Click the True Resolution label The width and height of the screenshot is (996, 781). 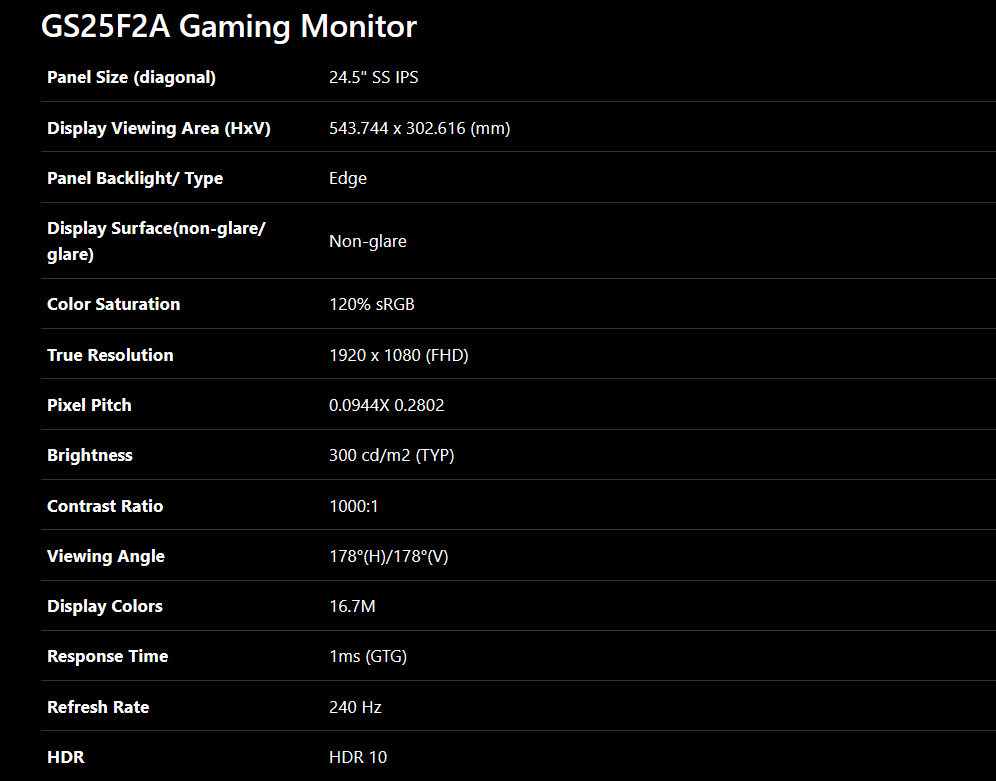pyautogui.click(x=110, y=355)
